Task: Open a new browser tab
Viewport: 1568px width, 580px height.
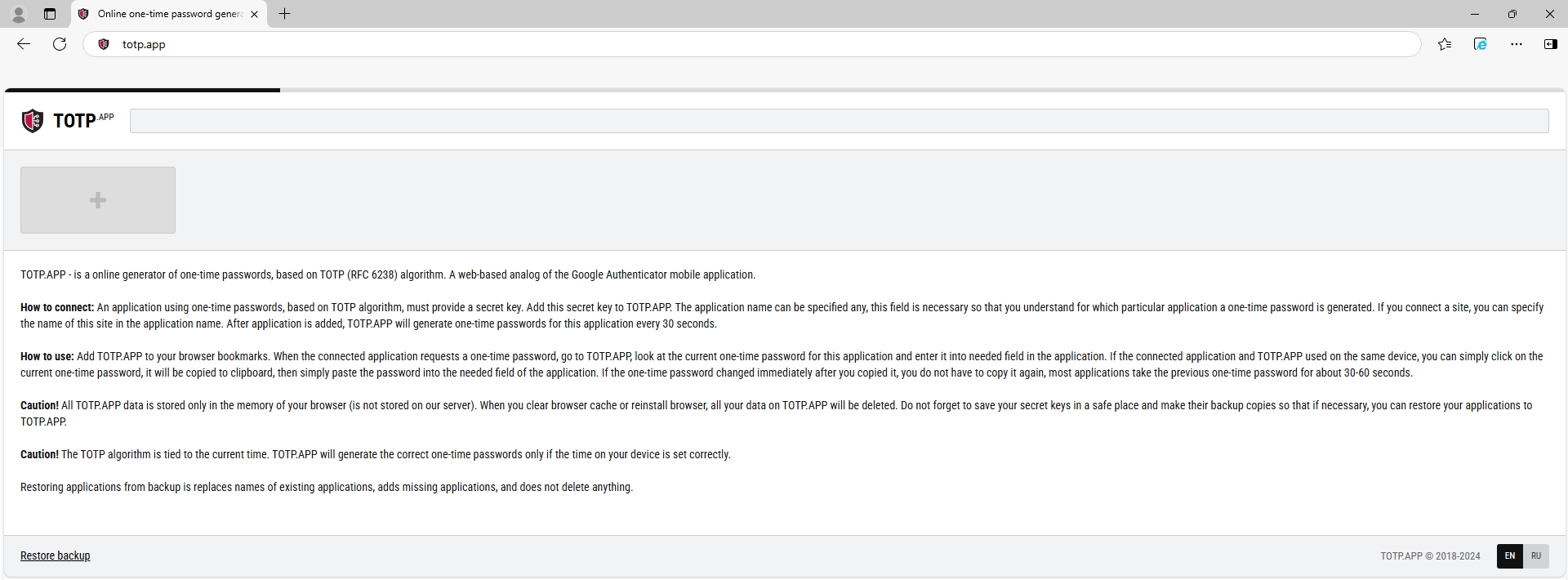Action: [284, 14]
